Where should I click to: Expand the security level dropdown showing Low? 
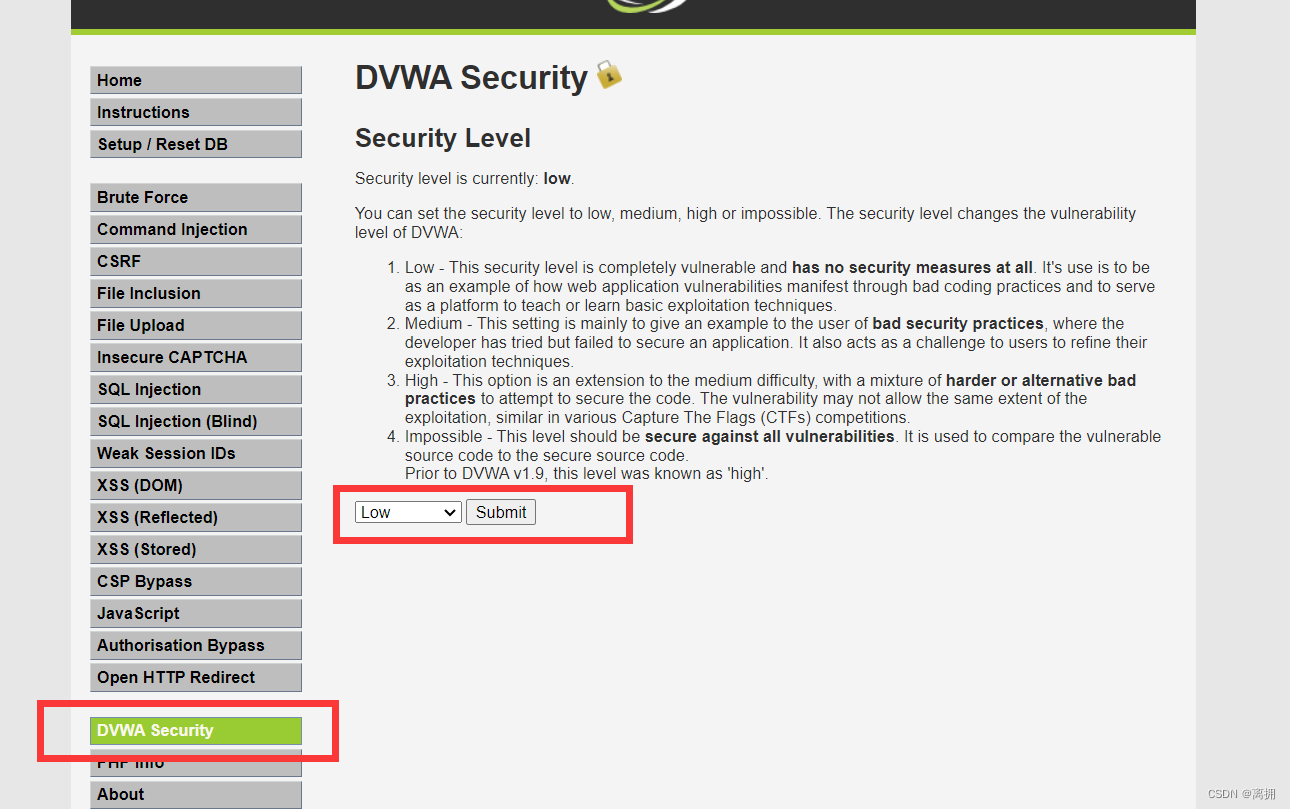pyautogui.click(x=408, y=512)
